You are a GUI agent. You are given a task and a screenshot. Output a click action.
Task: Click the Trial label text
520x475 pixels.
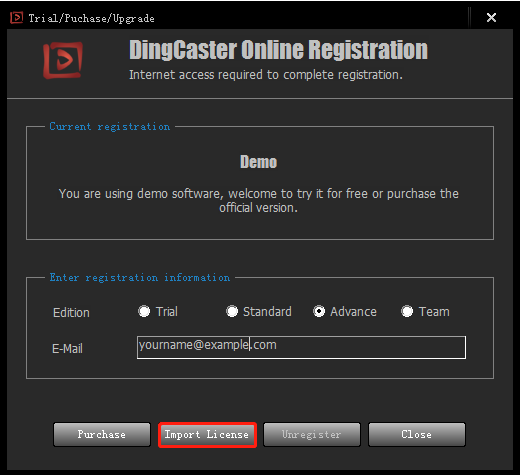(167, 312)
